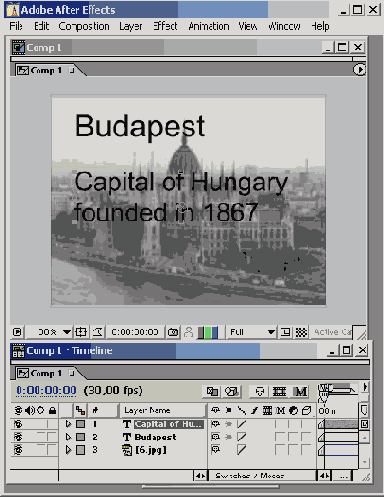Click the RGB channel color bars
This screenshot has height=497, width=384.
[x=208, y=332]
